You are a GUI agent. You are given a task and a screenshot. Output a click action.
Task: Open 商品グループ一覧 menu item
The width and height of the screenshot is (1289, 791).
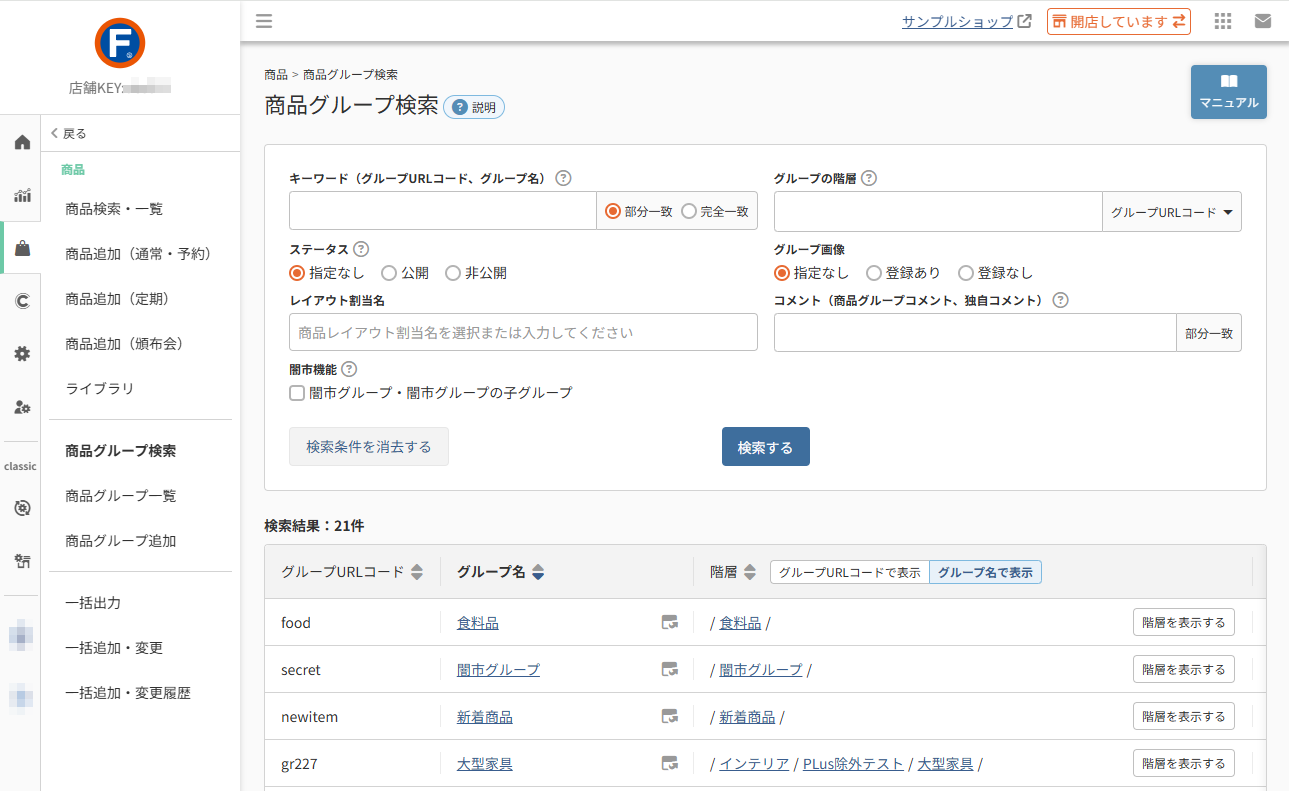pos(121,496)
